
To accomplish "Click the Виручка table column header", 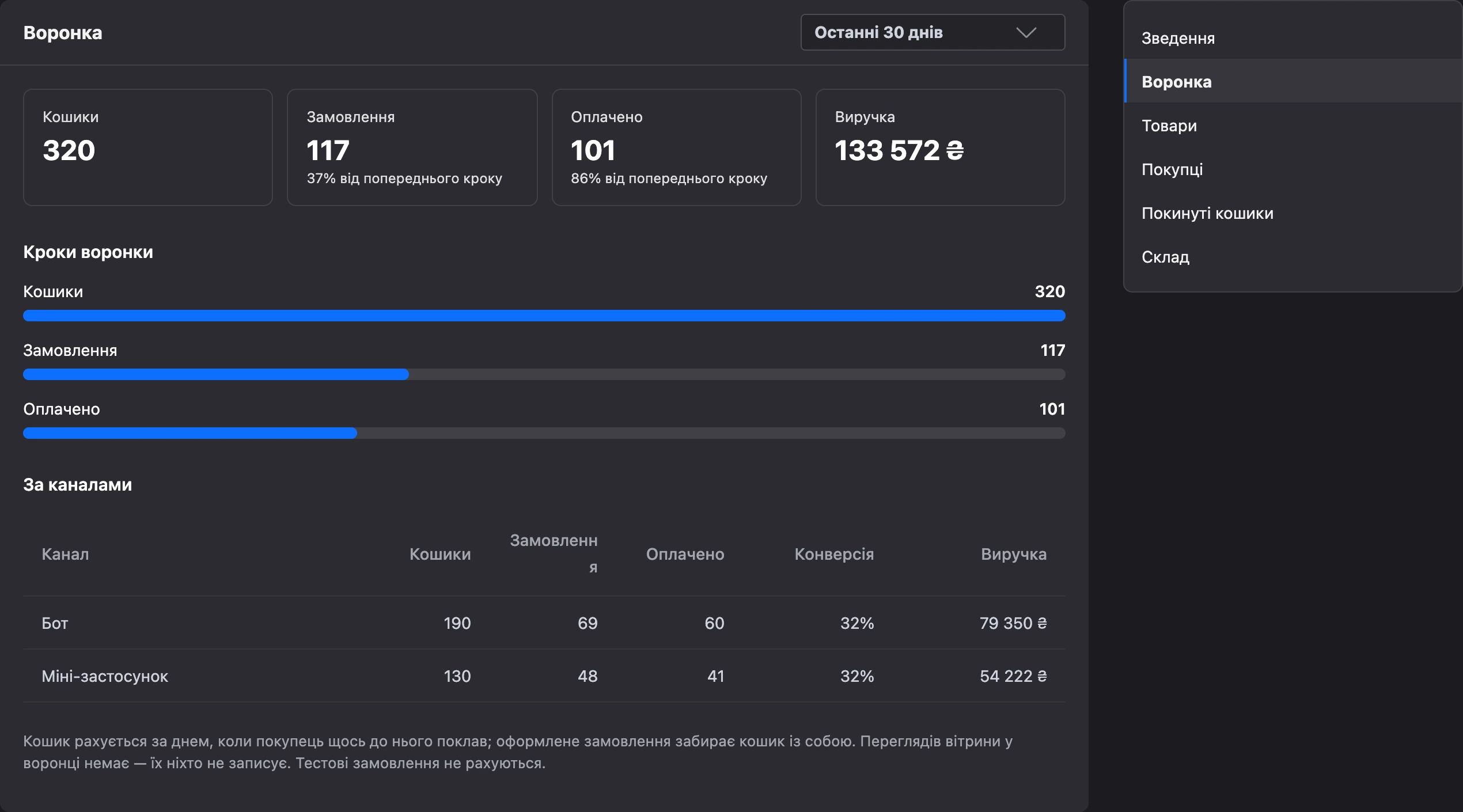I will (x=1013, y=554).
